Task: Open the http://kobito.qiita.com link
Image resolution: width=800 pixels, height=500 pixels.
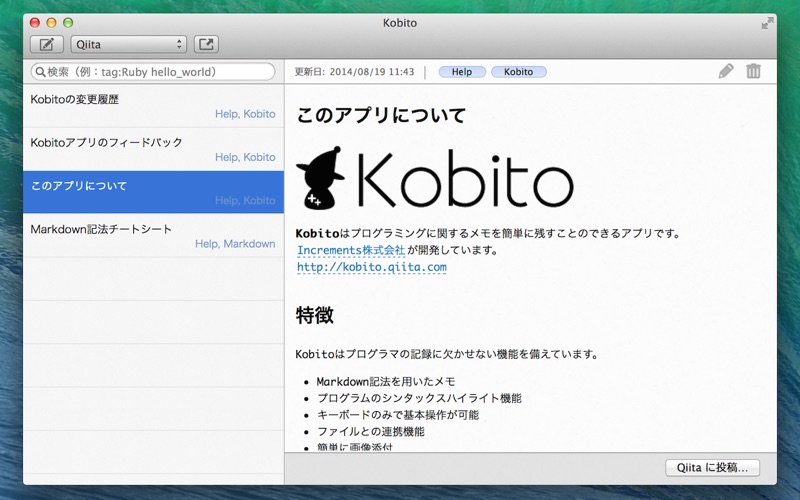Action: pyautogui.click(x=371, y=267)
